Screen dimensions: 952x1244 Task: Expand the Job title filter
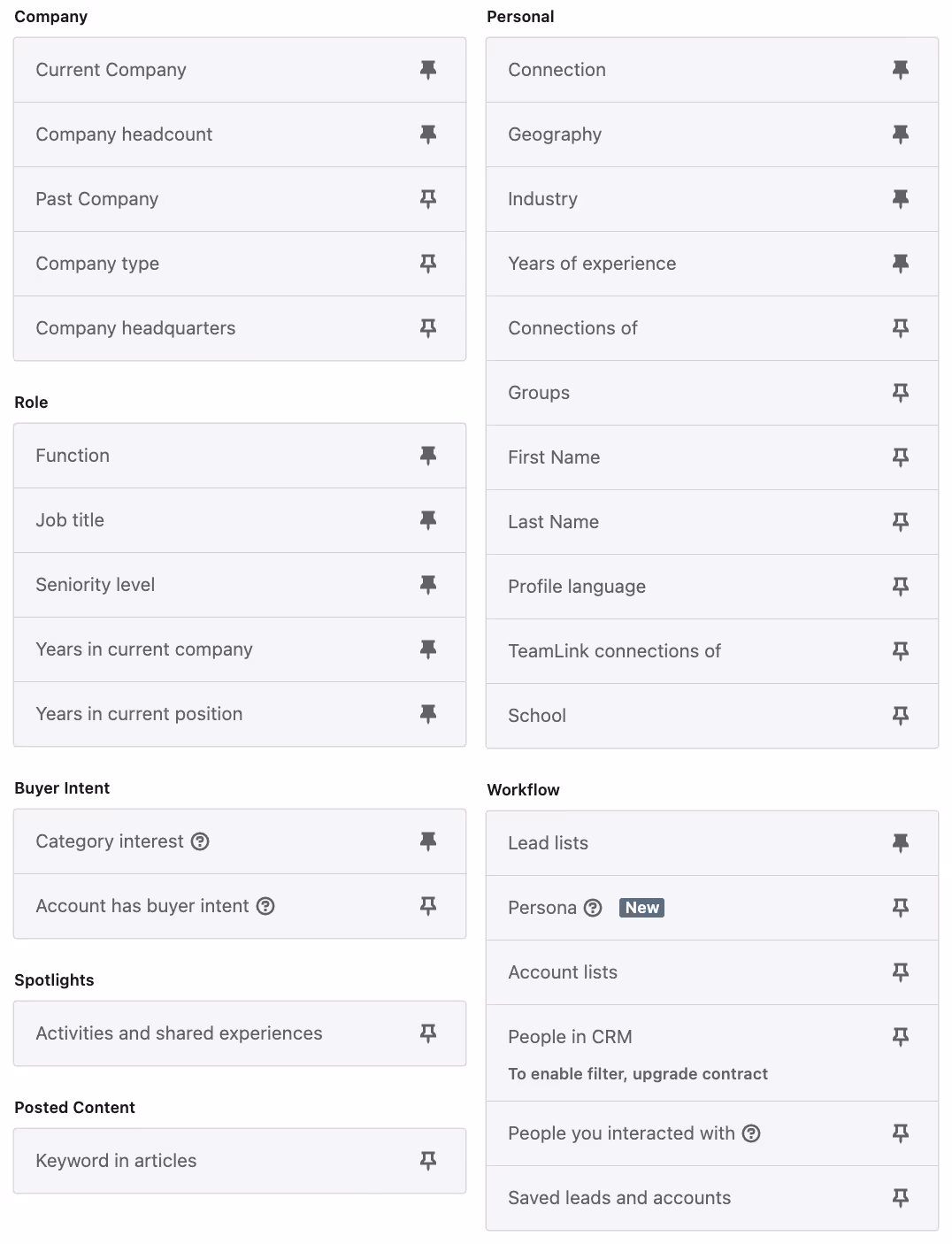[240, 520]
